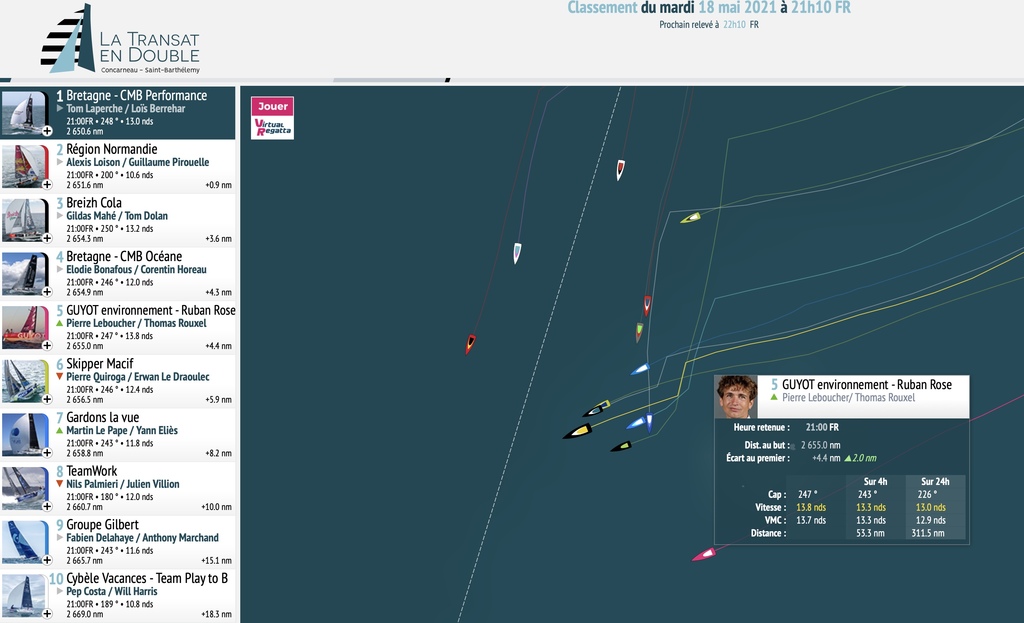
Task: Click the Sur 4h column header
Action: pyautogui.click(x=875, y=481)
